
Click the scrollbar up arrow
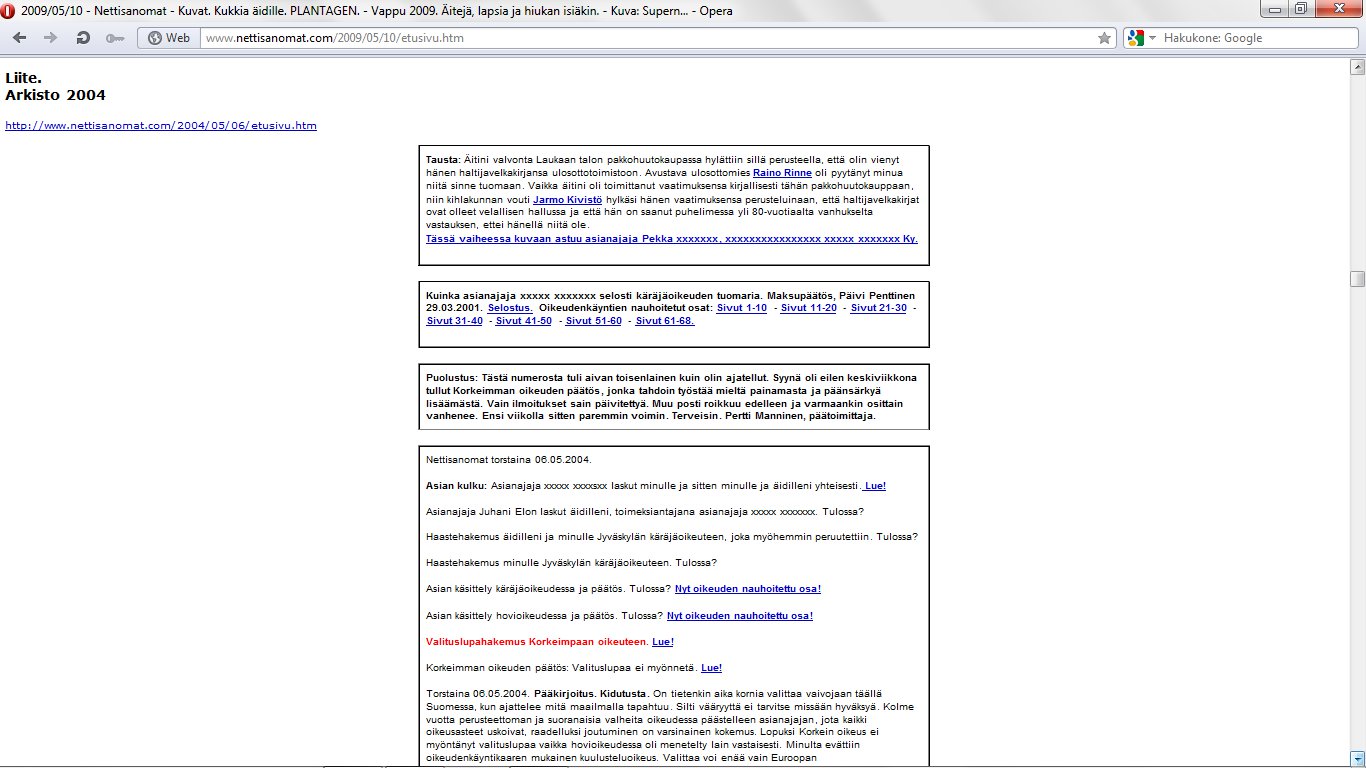(1357, 66)
